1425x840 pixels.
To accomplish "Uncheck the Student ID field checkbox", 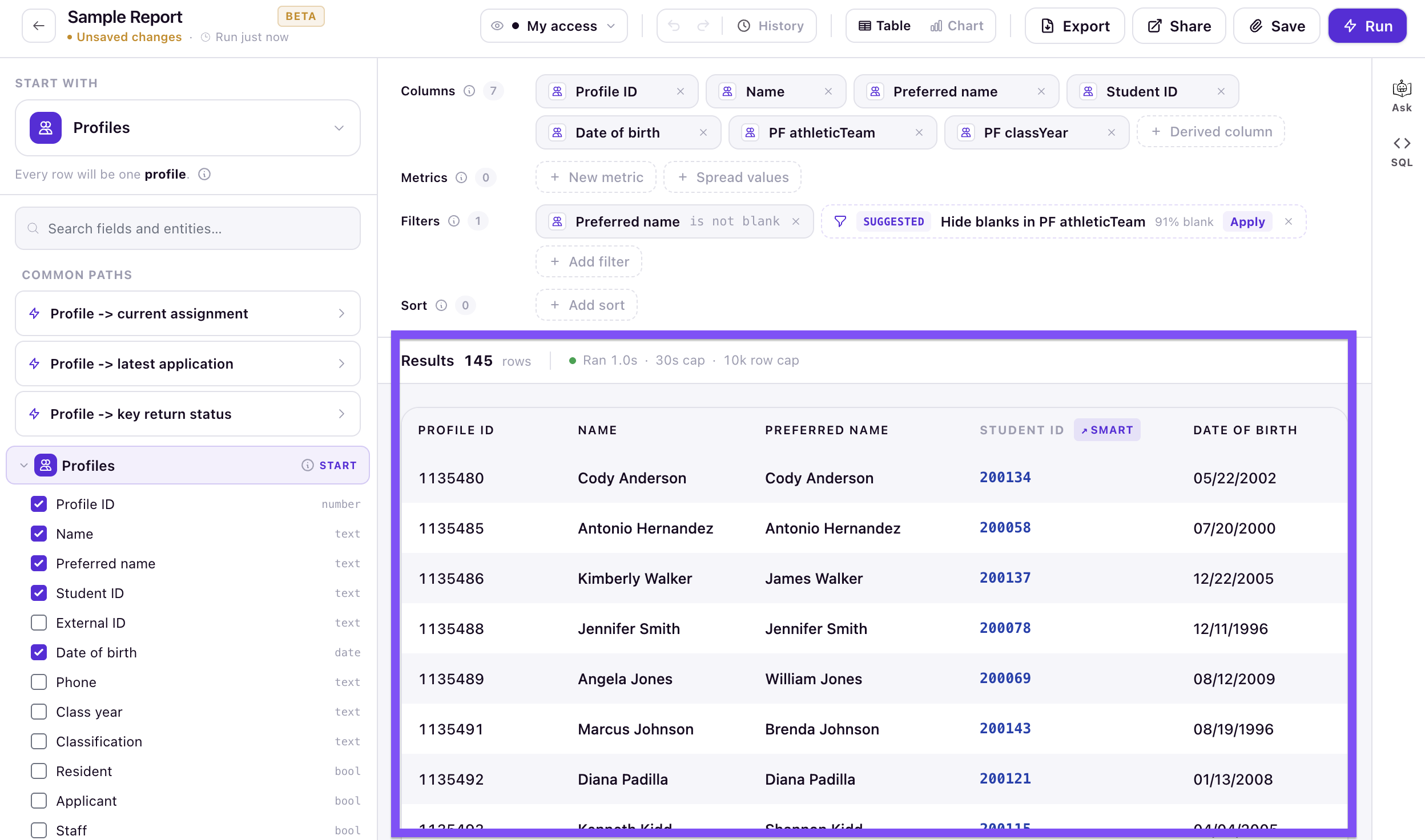I will [x=39, y=593].
